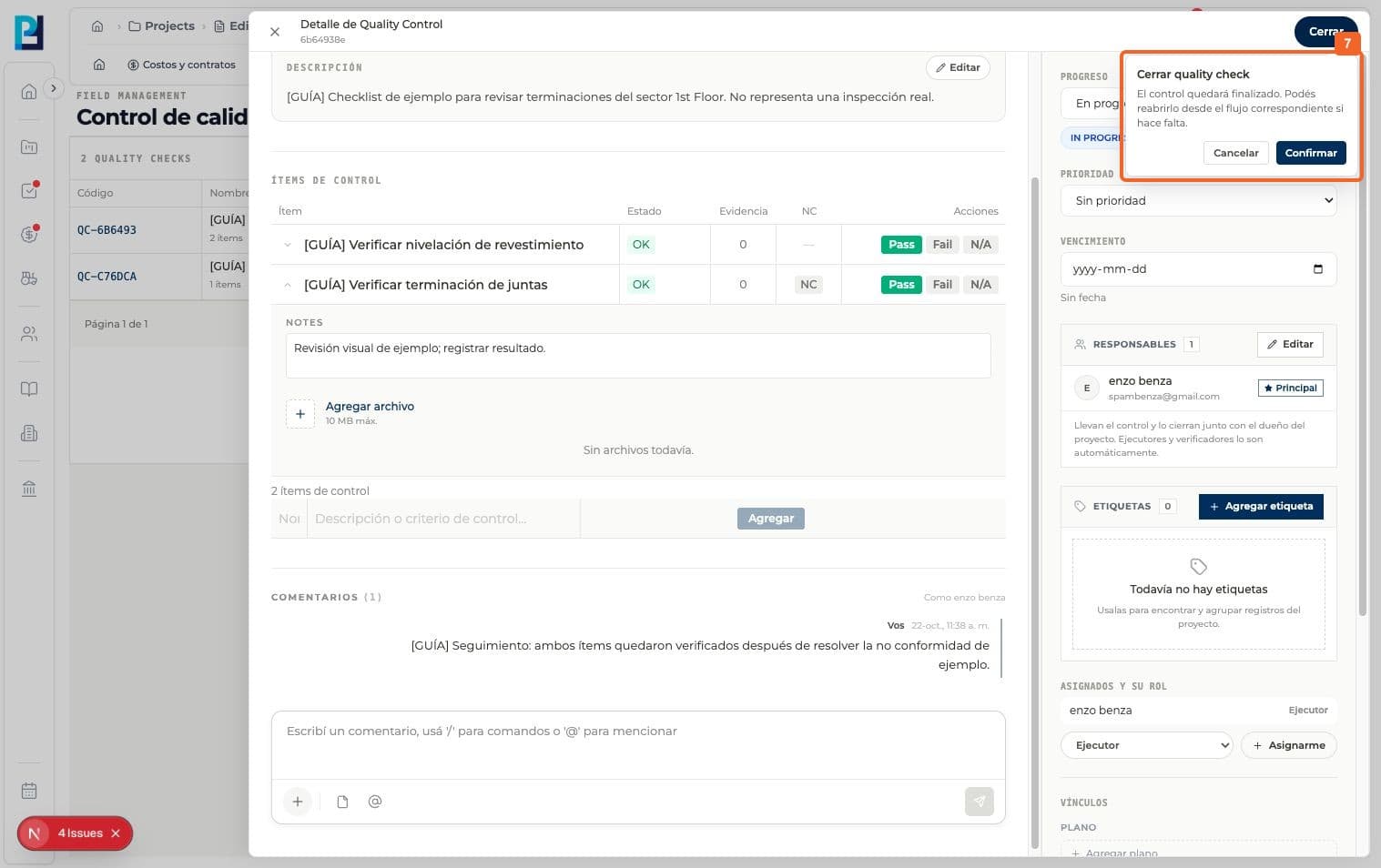Open the institution building sidebar icon
The height and width of the screenshot is (868, 1381).
point(29,489)
